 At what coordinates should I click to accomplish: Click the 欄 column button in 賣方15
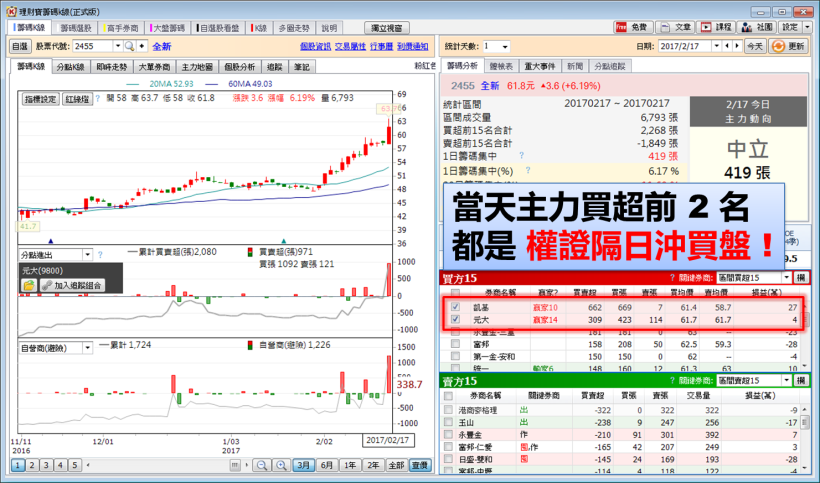[801, 381]
